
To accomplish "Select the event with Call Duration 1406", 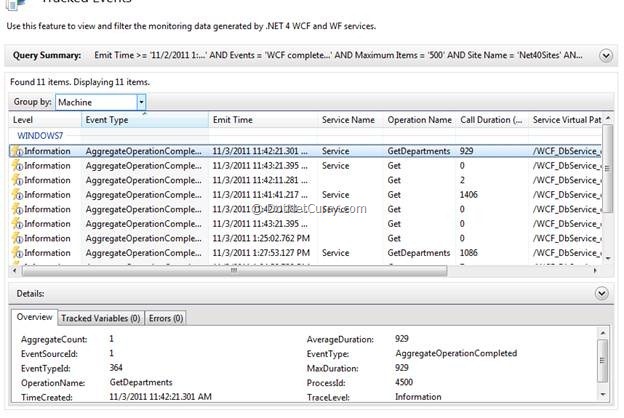I will [x=305, y=195].
